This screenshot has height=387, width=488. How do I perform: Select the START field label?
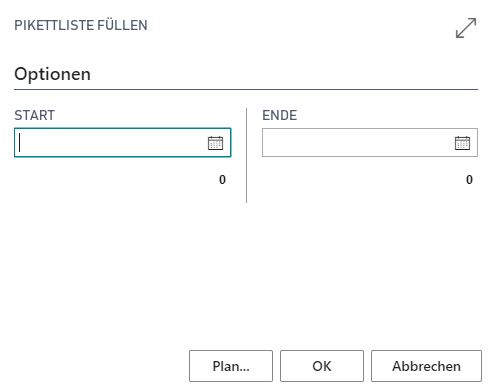pyautogui.click(x=34, y=115)
